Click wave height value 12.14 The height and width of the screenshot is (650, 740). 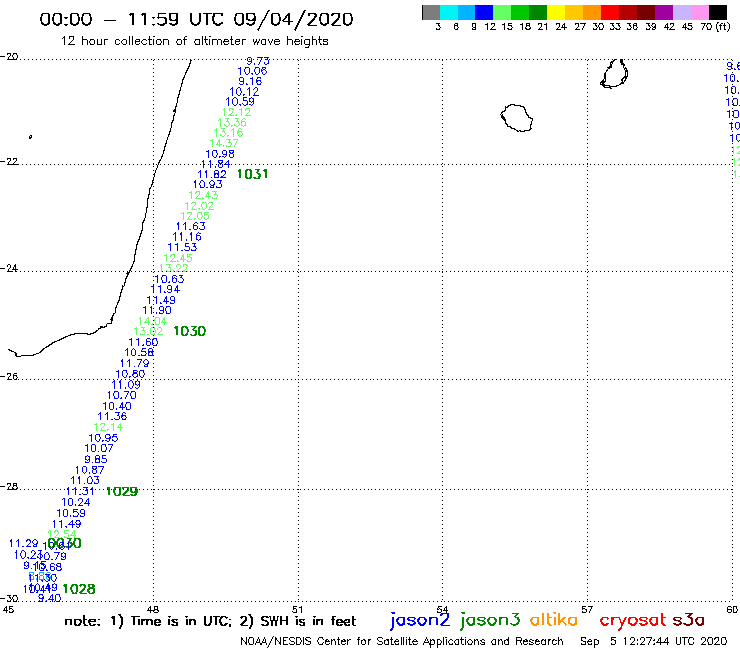tap(108, 427)
